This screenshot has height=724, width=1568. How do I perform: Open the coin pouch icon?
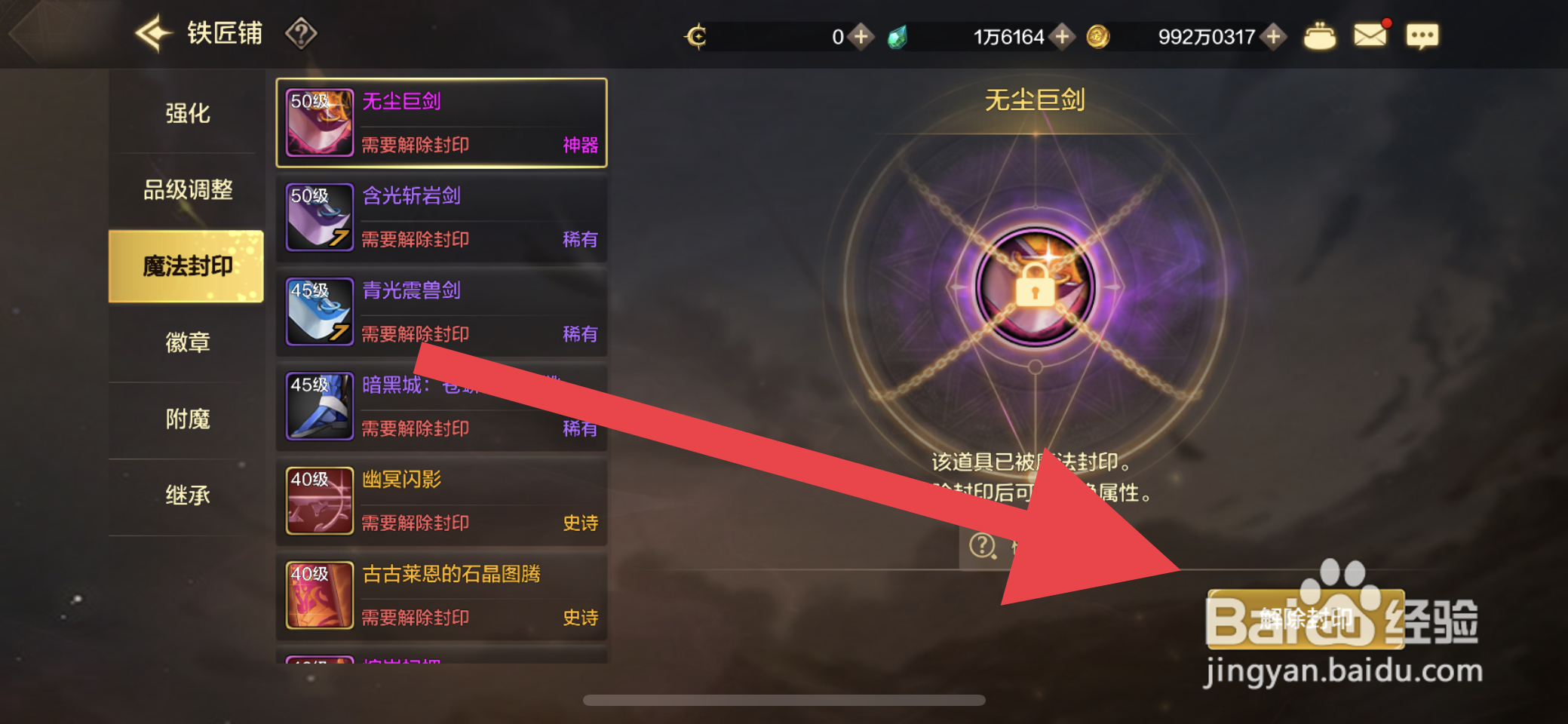(1320, 36)
